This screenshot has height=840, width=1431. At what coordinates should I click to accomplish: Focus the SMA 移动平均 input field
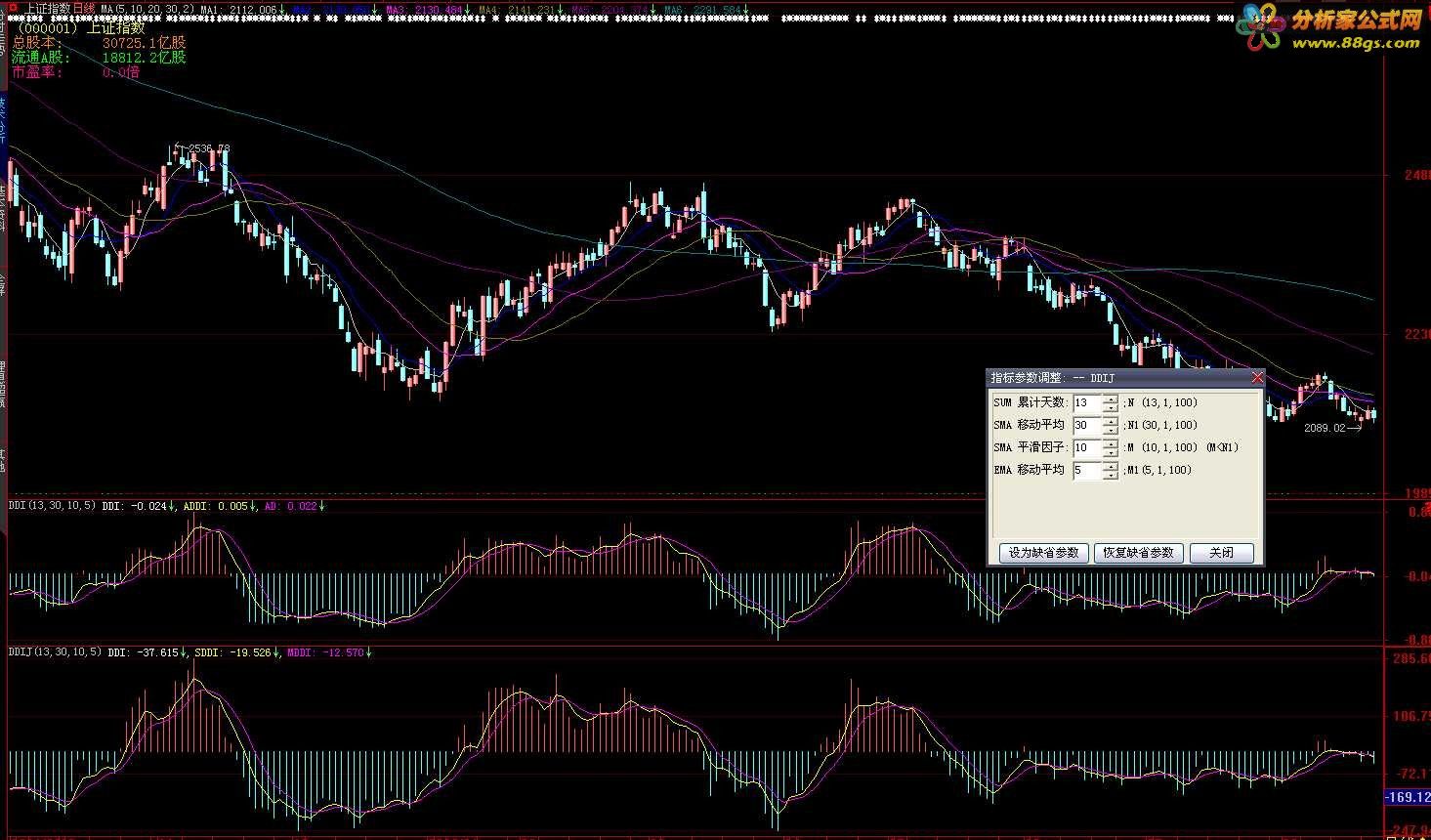[1087, 425]
